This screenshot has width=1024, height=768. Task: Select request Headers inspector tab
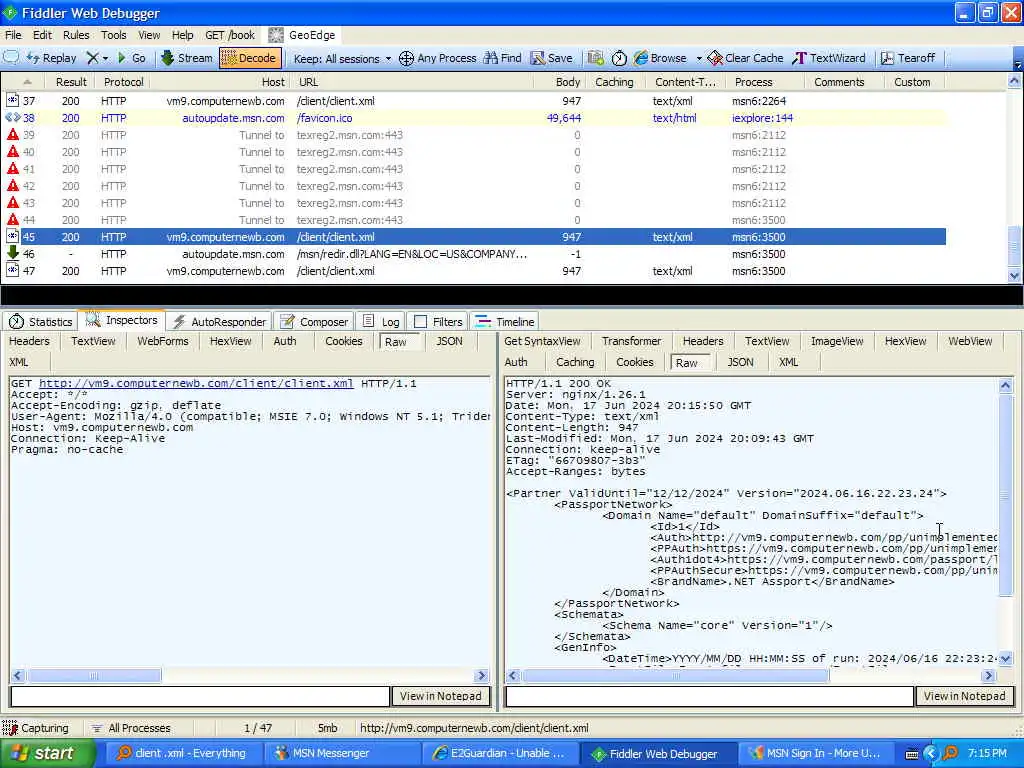tap(29, 341)
